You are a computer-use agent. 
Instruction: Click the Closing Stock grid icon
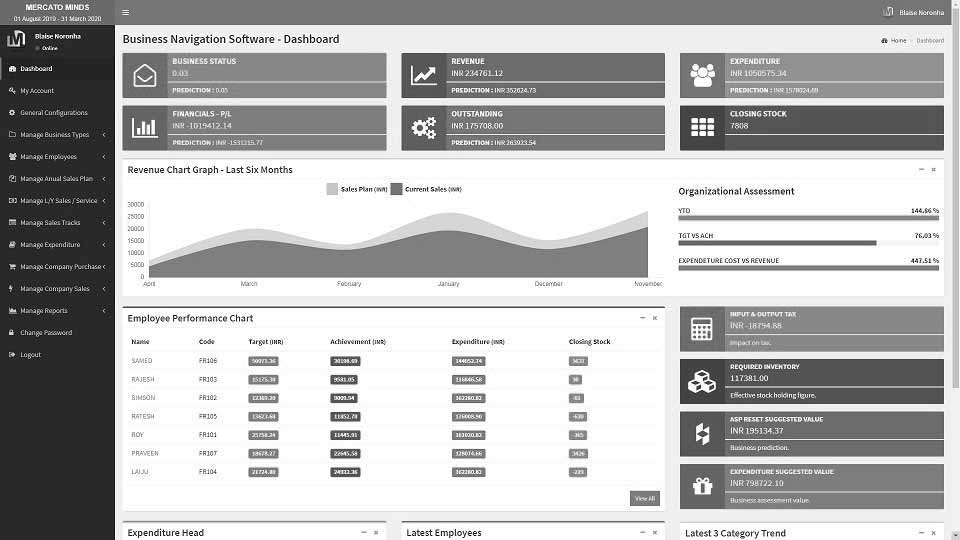pos(703,128)
